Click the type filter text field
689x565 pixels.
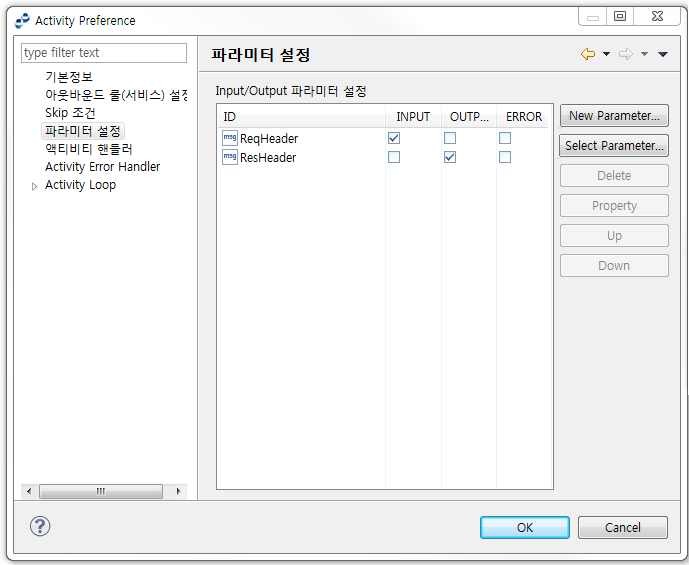click(104, 53)
